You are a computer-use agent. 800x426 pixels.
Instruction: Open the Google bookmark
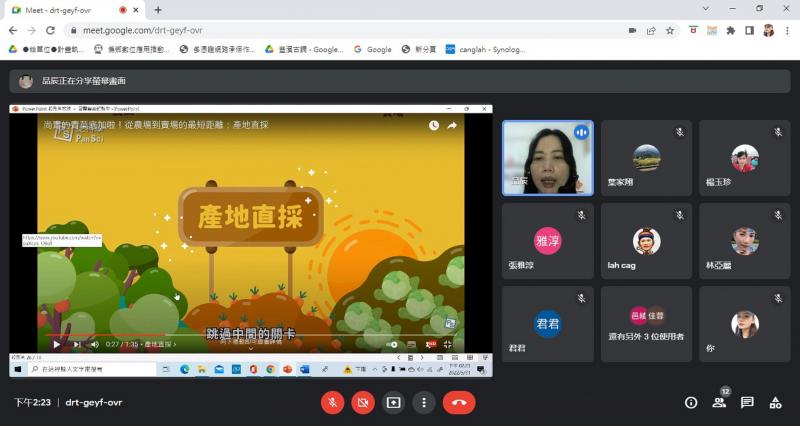(373, 49)
